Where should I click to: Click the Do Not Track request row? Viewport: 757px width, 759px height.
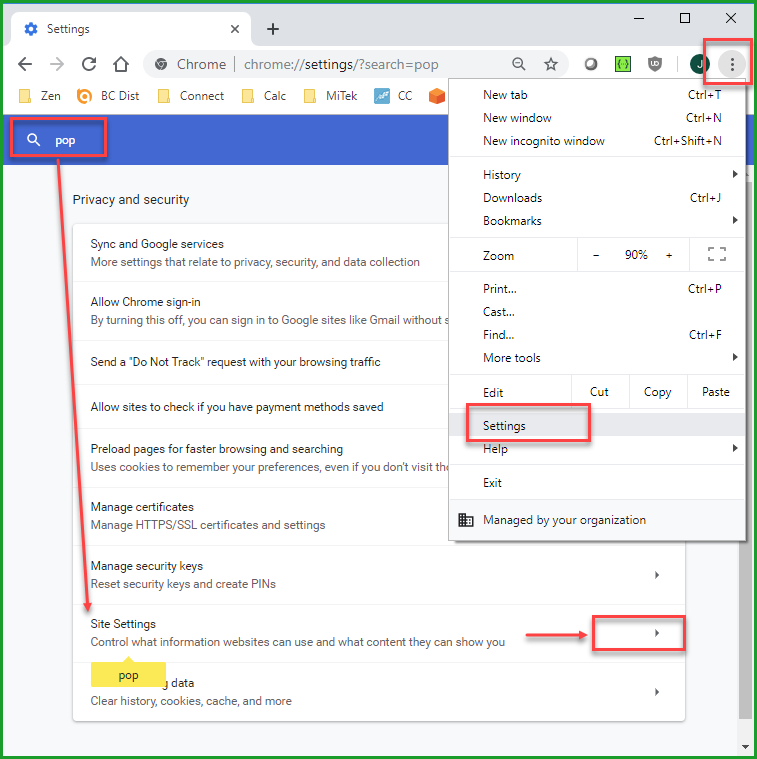[260, 362]
